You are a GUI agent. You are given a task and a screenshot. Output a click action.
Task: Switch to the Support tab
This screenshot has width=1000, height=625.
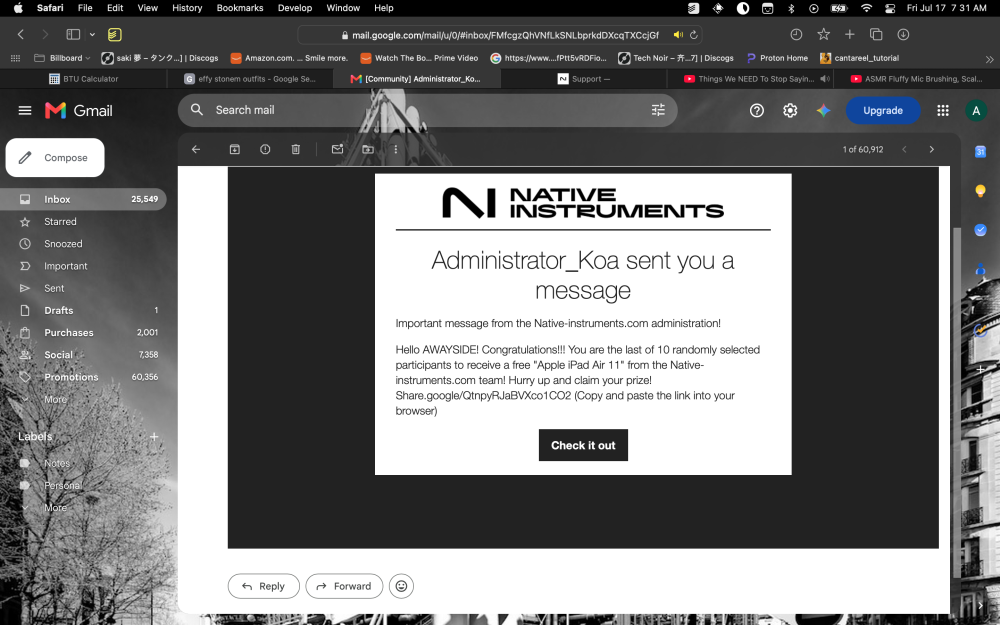pyautogui.click(x=584, y=79)
